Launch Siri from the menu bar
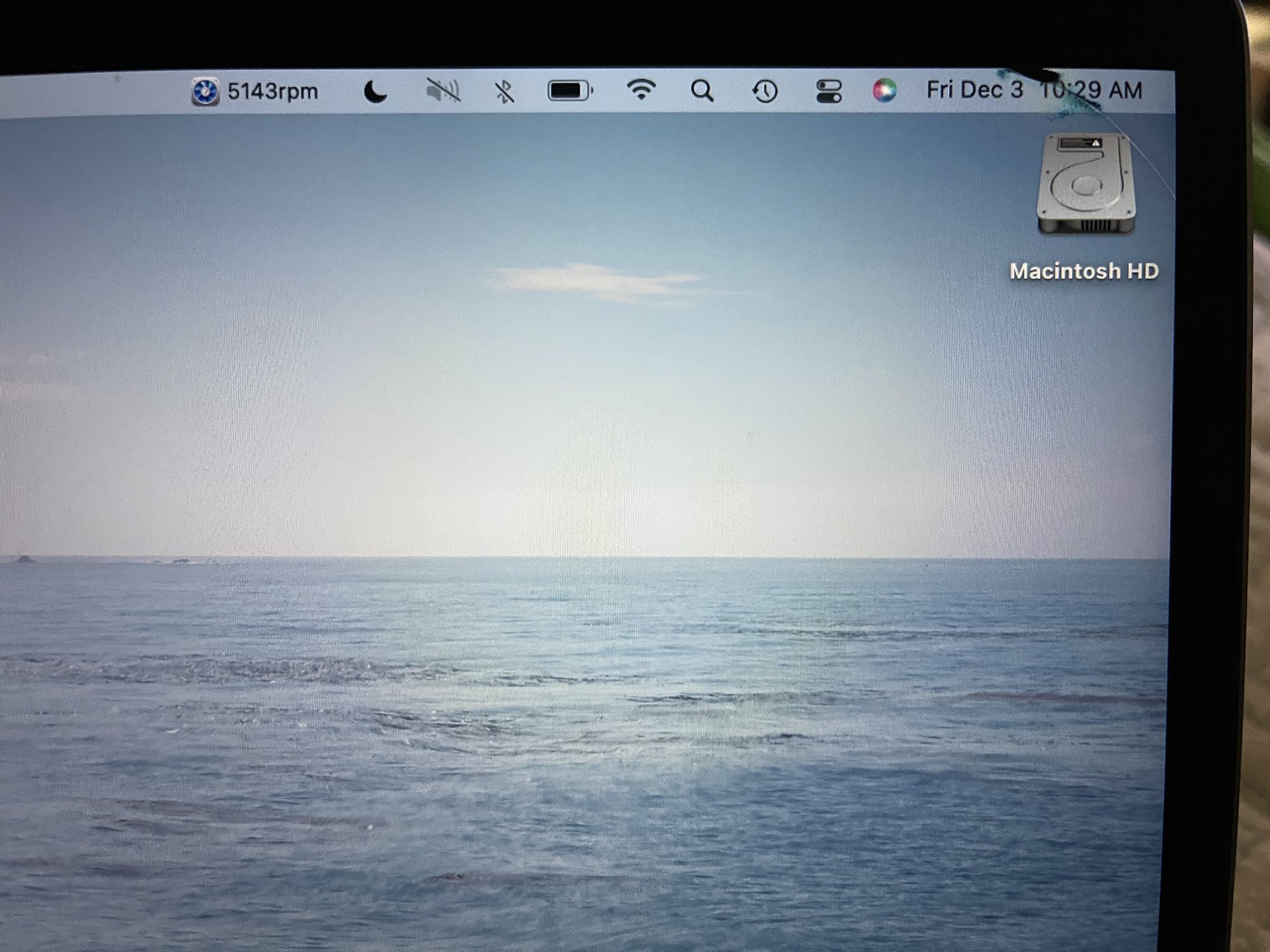The height and width of the screenshot is (952, 1270). coord(885,91)
